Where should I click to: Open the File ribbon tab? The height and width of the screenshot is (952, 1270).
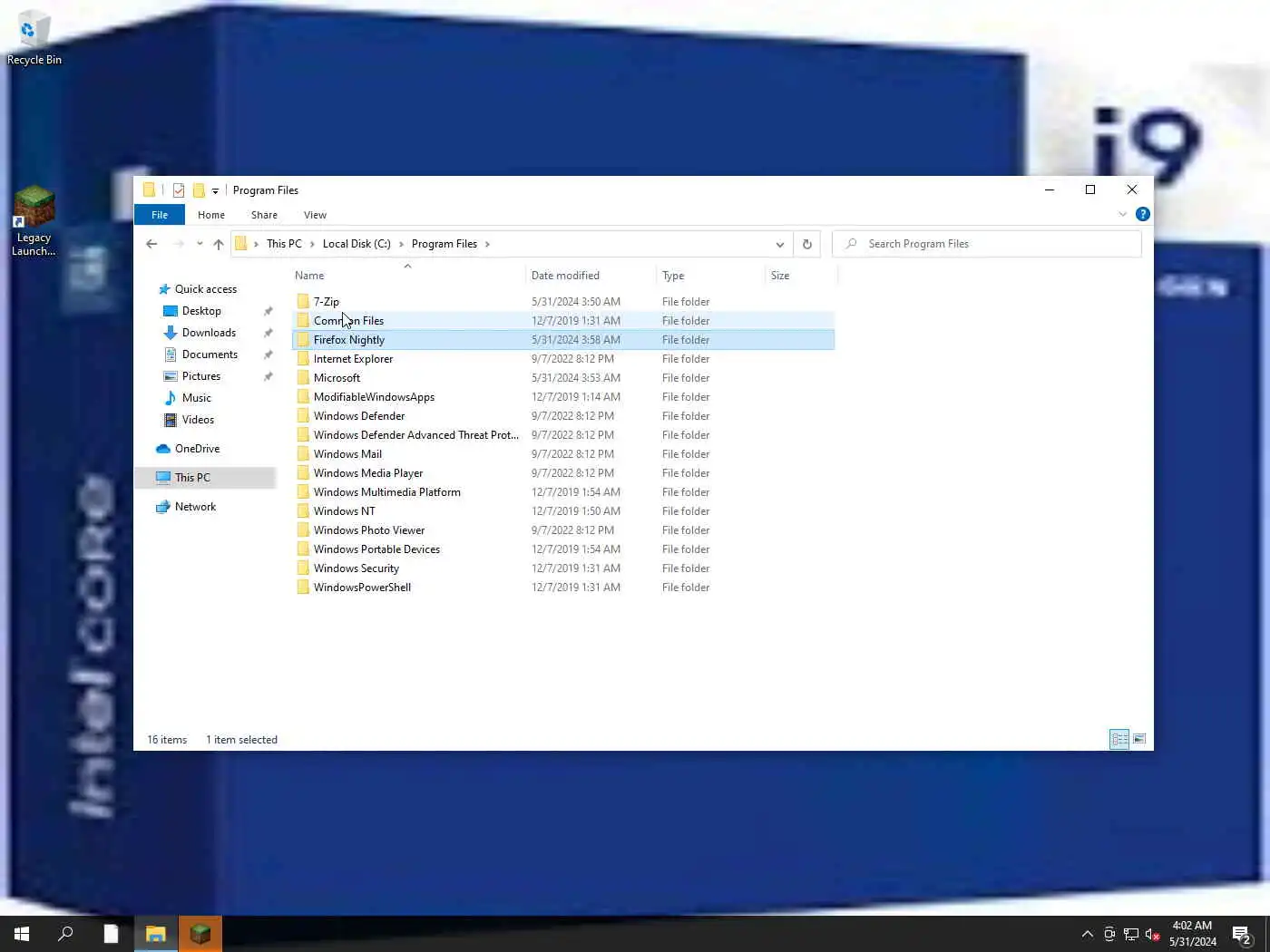click(160, 215)
